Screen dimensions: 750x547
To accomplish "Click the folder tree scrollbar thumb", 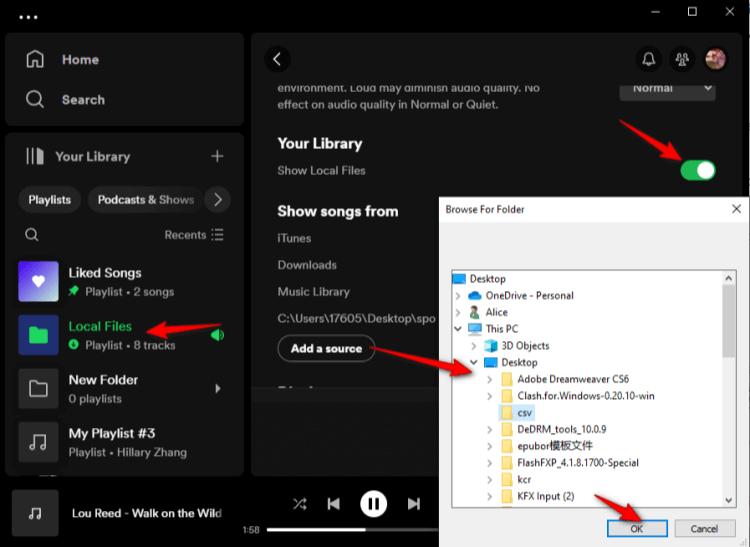I will click(x=728, y=321).
